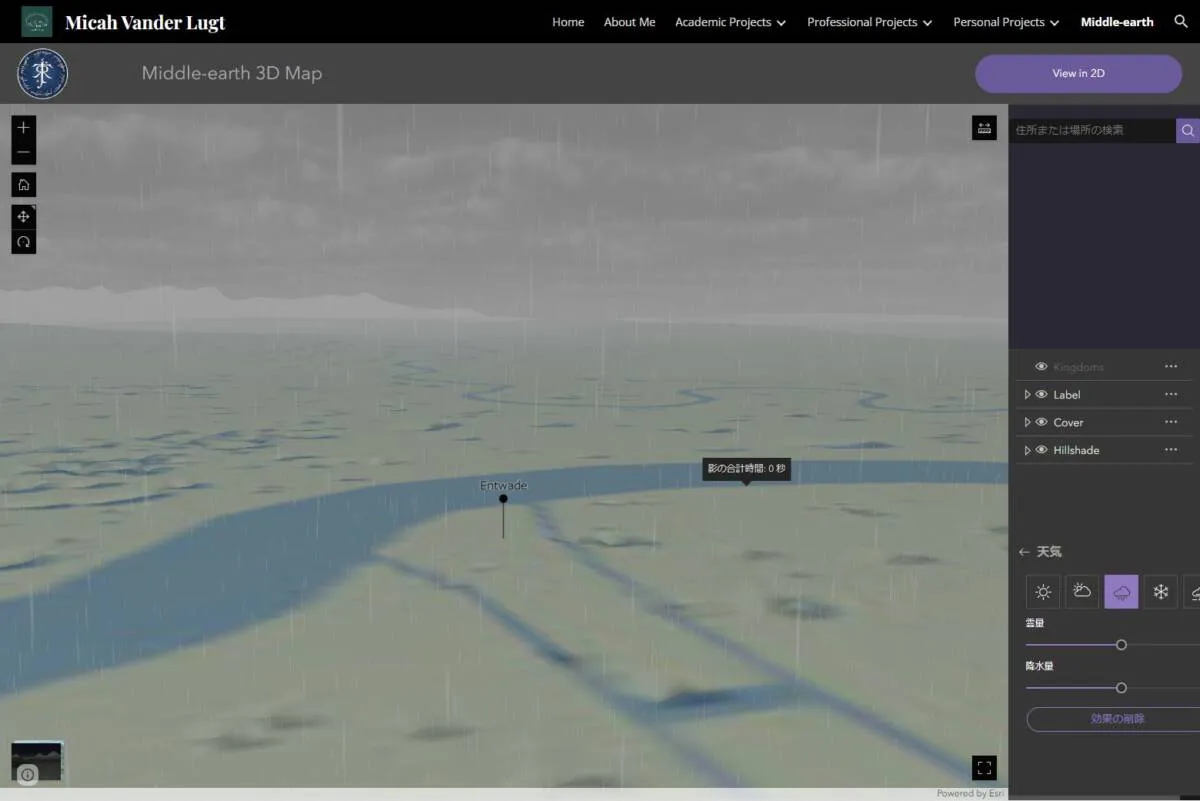This screenshot has height=801, width=1200.
Task: Click the site logo beside Micah Vander Lugt
Action: pyautogui.click(x=37, y=21)
